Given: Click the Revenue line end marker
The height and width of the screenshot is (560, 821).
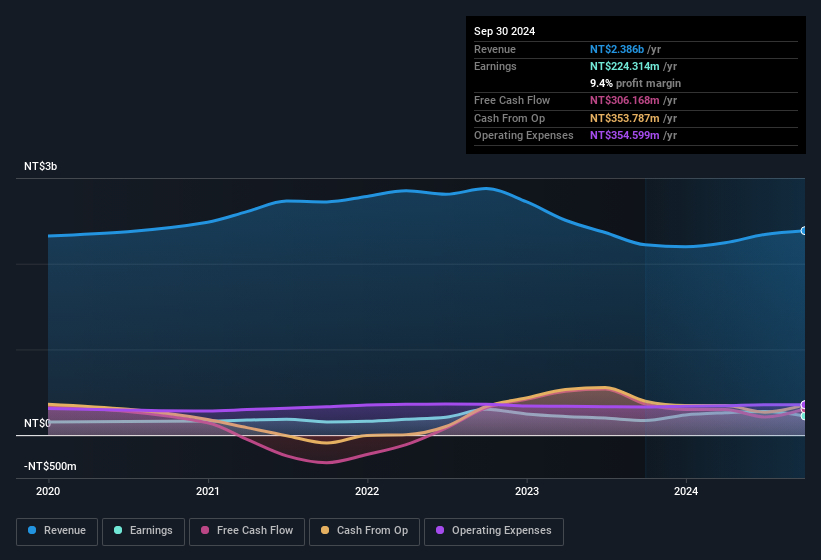Looking at the screenshot, I should 804,231.
